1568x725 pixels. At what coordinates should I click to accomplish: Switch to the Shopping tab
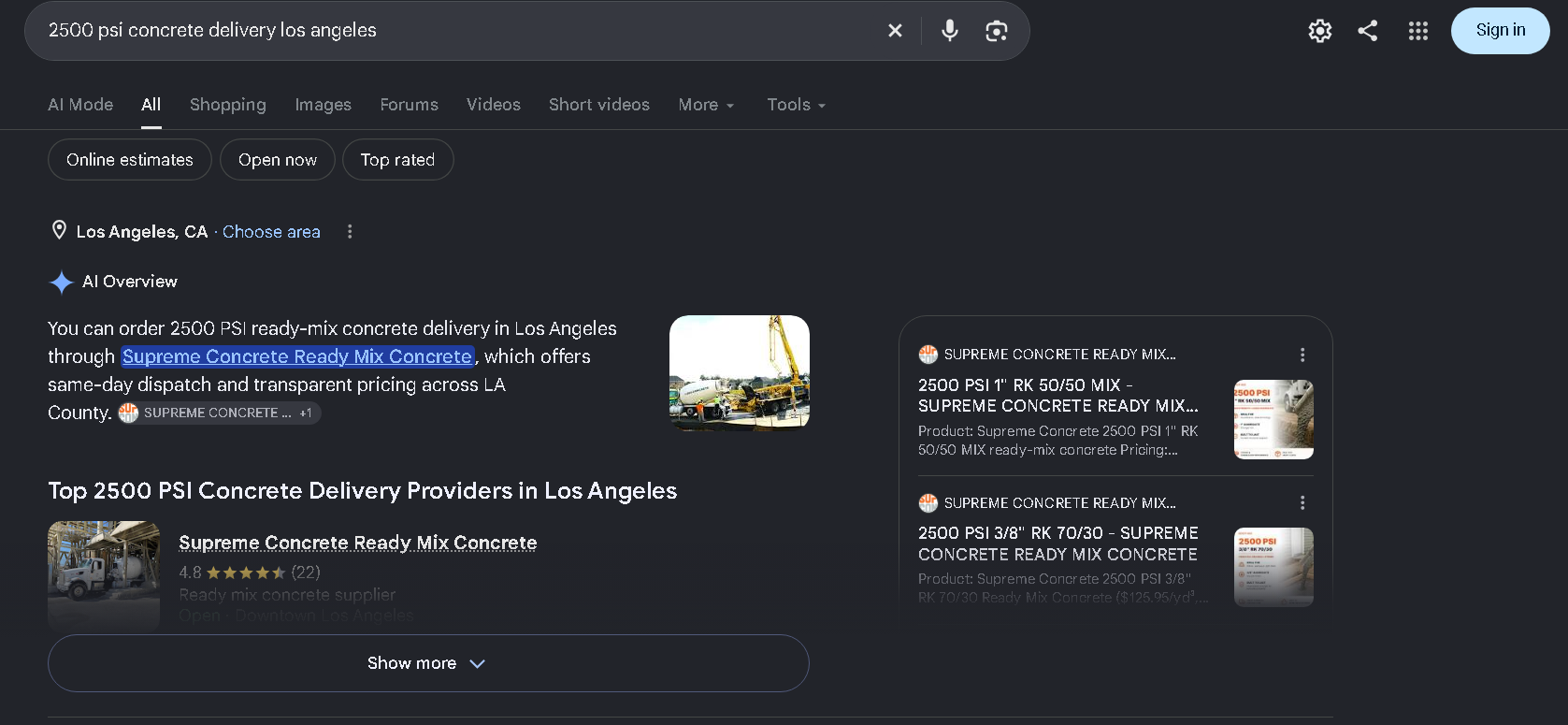228,105
